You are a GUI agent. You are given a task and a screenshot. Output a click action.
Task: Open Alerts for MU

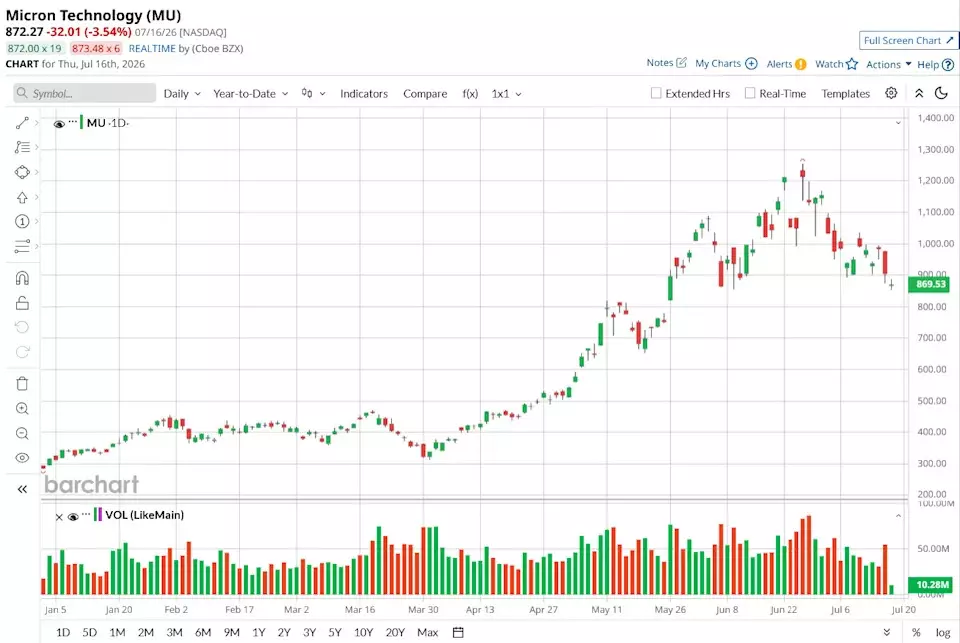tap(786, 64)
